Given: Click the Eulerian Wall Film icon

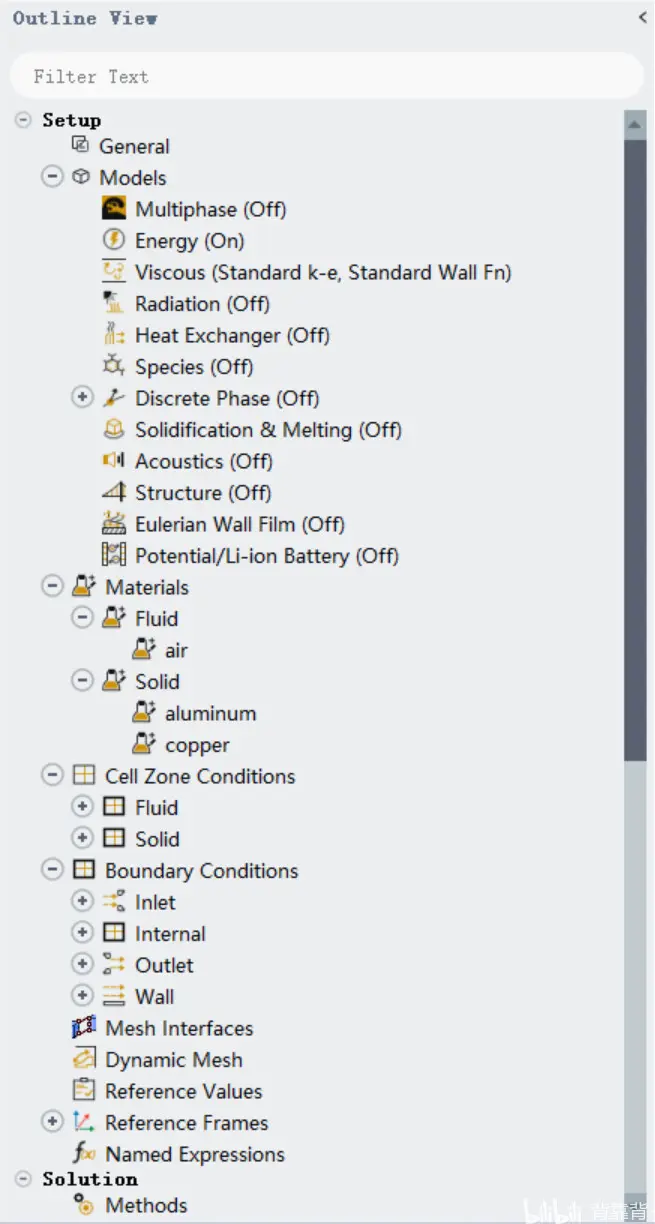Looking at the screenshot, I should point(114,524).
